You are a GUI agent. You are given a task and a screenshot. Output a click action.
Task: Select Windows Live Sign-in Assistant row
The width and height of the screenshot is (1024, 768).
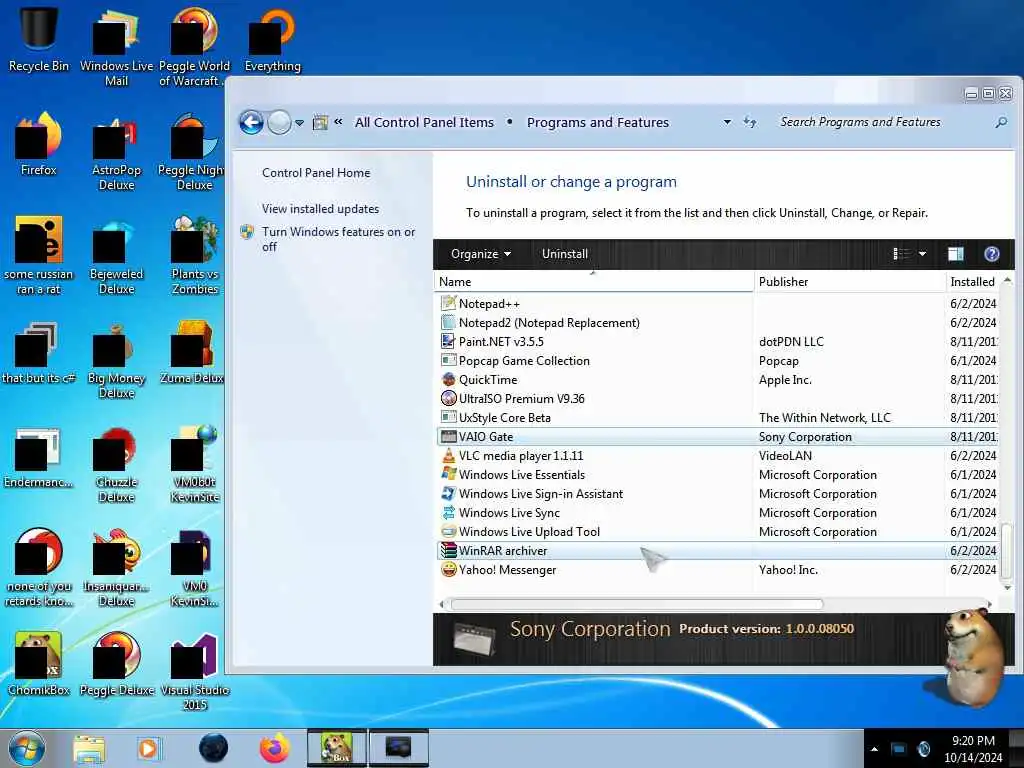coord(717,494)
